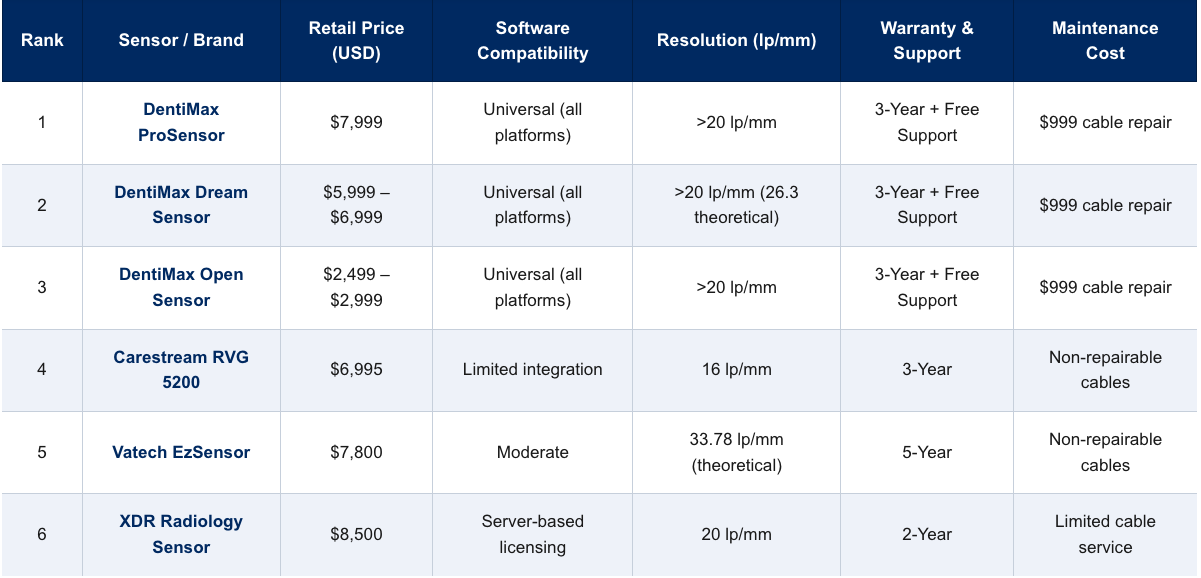Select the $2,499 – $2,999 price cell

[356, 287]
